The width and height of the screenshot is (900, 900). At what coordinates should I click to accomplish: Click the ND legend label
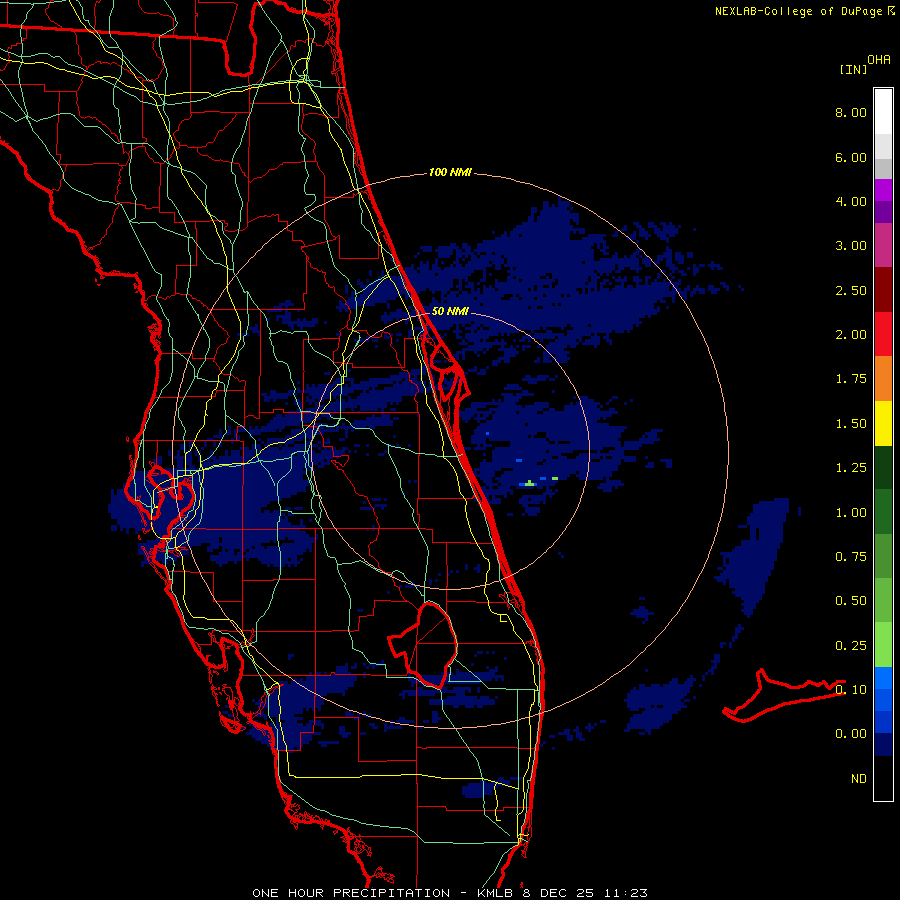pos(859,779)
